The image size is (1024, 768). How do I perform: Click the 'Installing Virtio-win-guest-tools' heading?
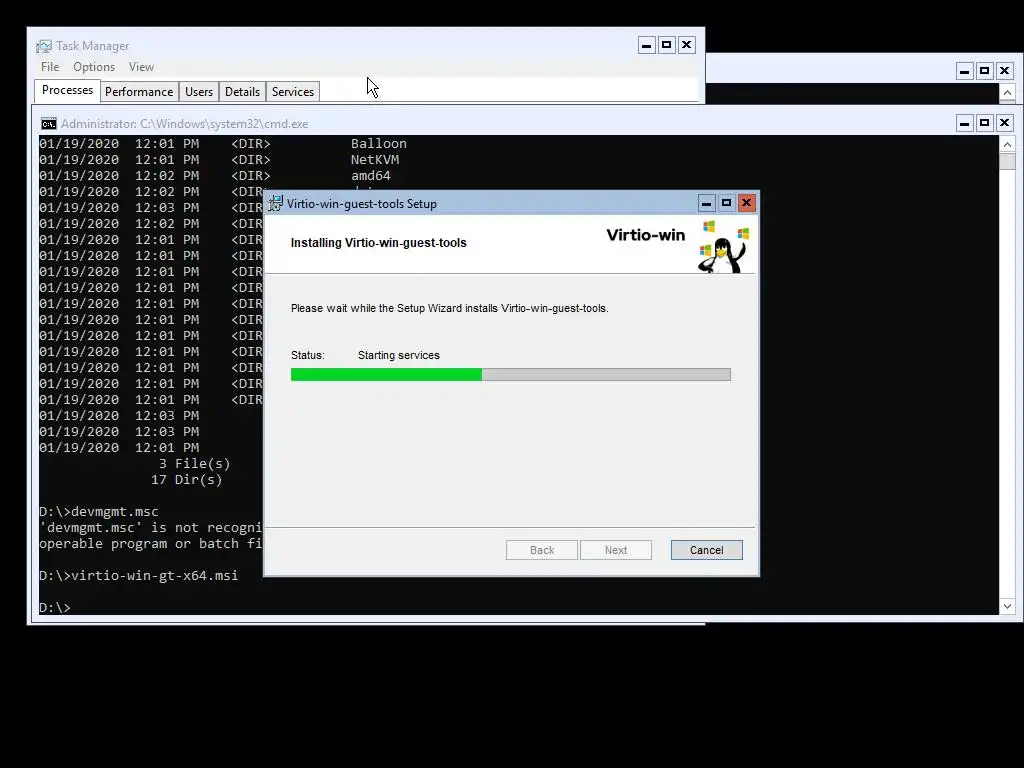coord(379,243)
